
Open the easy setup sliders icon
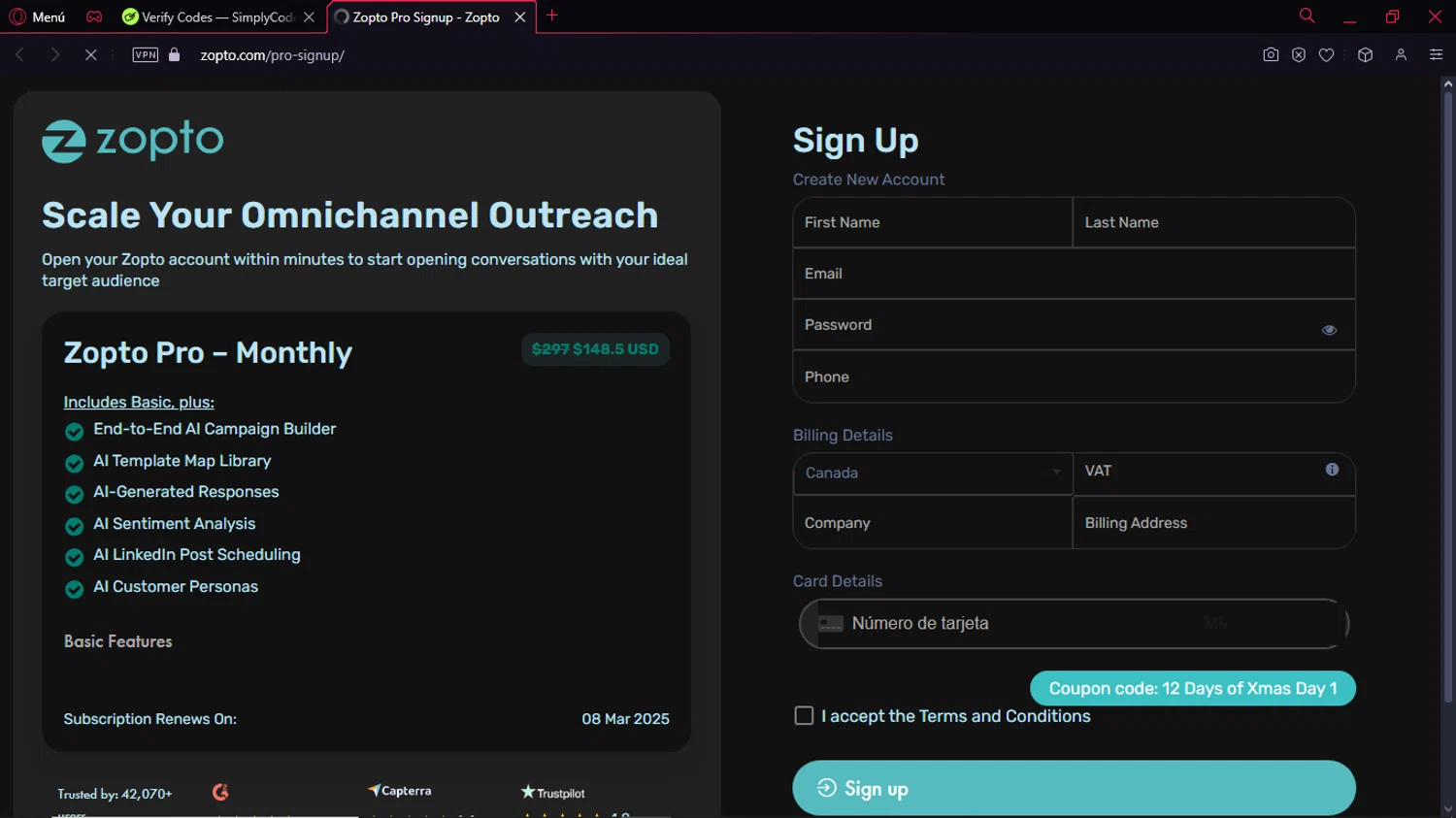pyautogui.click(x=1436, y=55)
